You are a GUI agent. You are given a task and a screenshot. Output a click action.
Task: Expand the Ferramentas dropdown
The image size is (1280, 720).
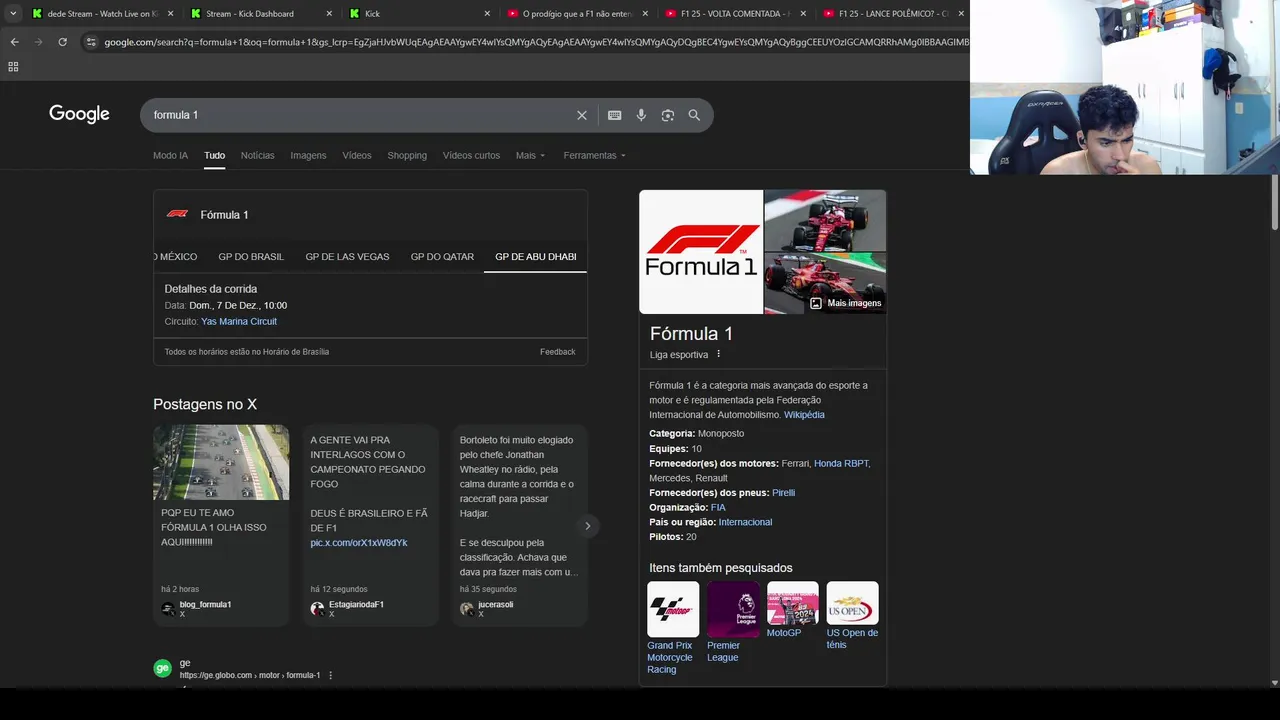tap(594, 155)
